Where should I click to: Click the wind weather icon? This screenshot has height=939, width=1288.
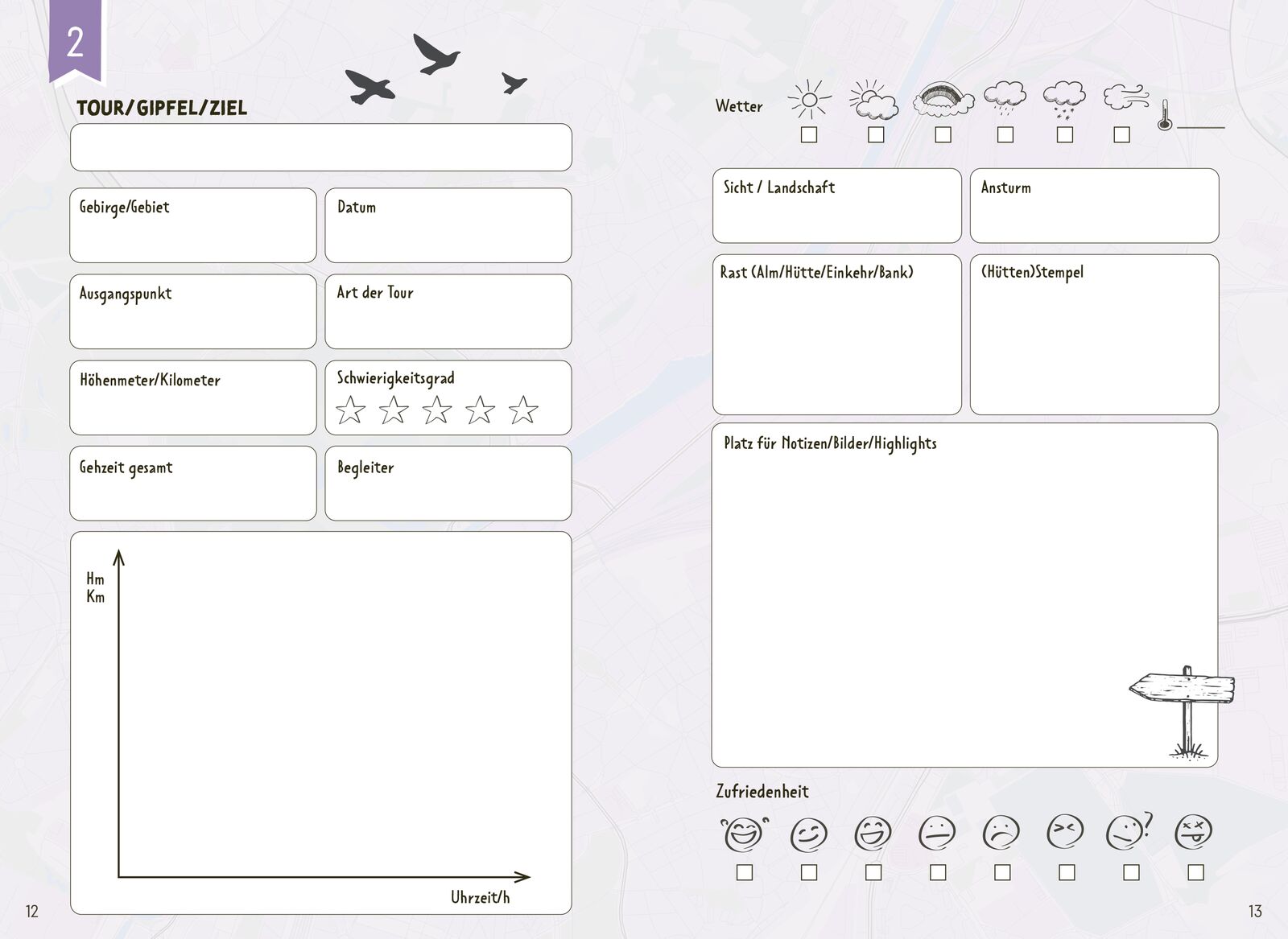tap(1125, 98)
